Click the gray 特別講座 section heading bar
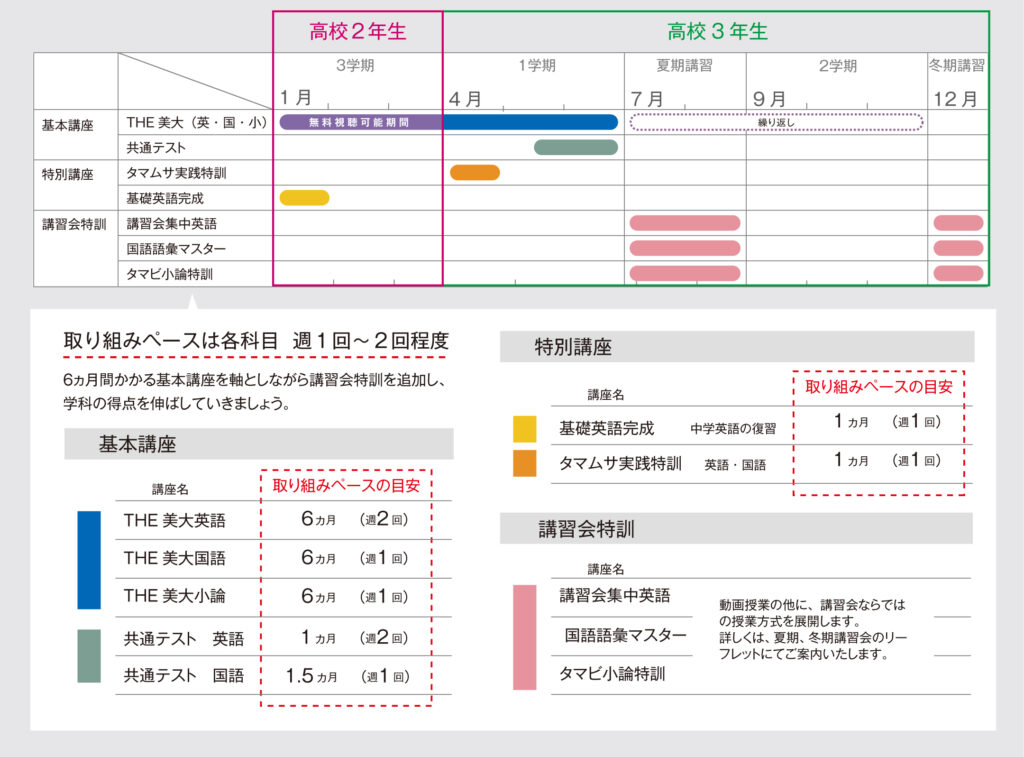 (736, 347)
